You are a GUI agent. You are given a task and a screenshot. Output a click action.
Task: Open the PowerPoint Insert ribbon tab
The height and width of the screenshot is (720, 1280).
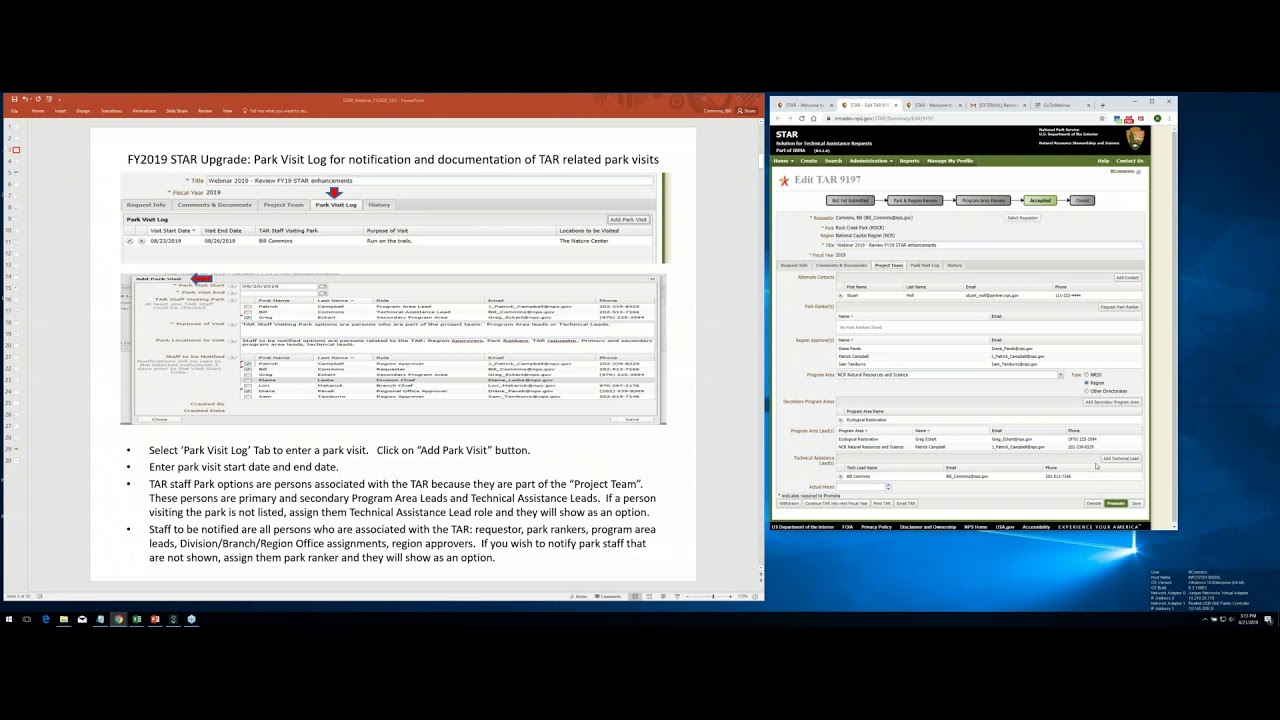[60, 111]
